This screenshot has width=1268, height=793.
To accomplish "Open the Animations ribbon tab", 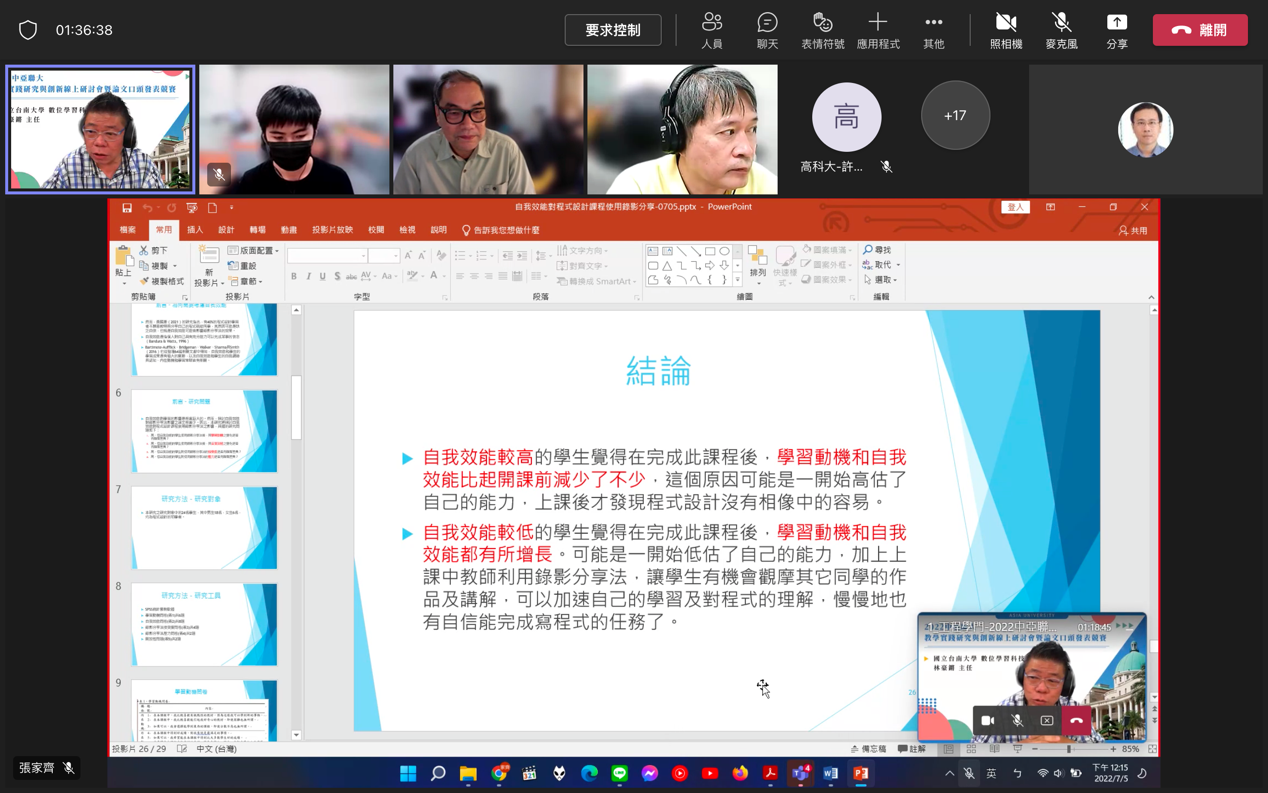I will coord(289,230).
